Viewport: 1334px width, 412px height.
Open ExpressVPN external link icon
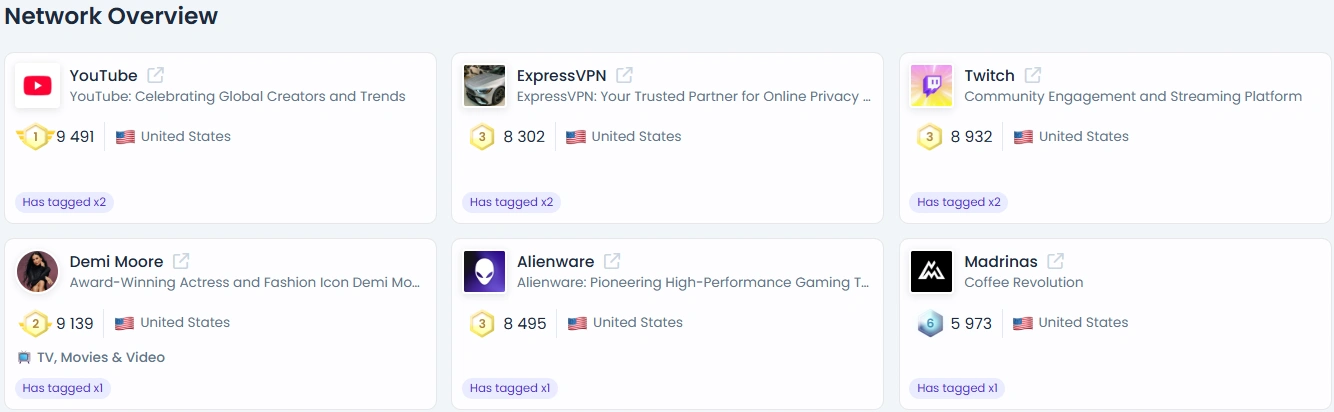pos(624,75)
